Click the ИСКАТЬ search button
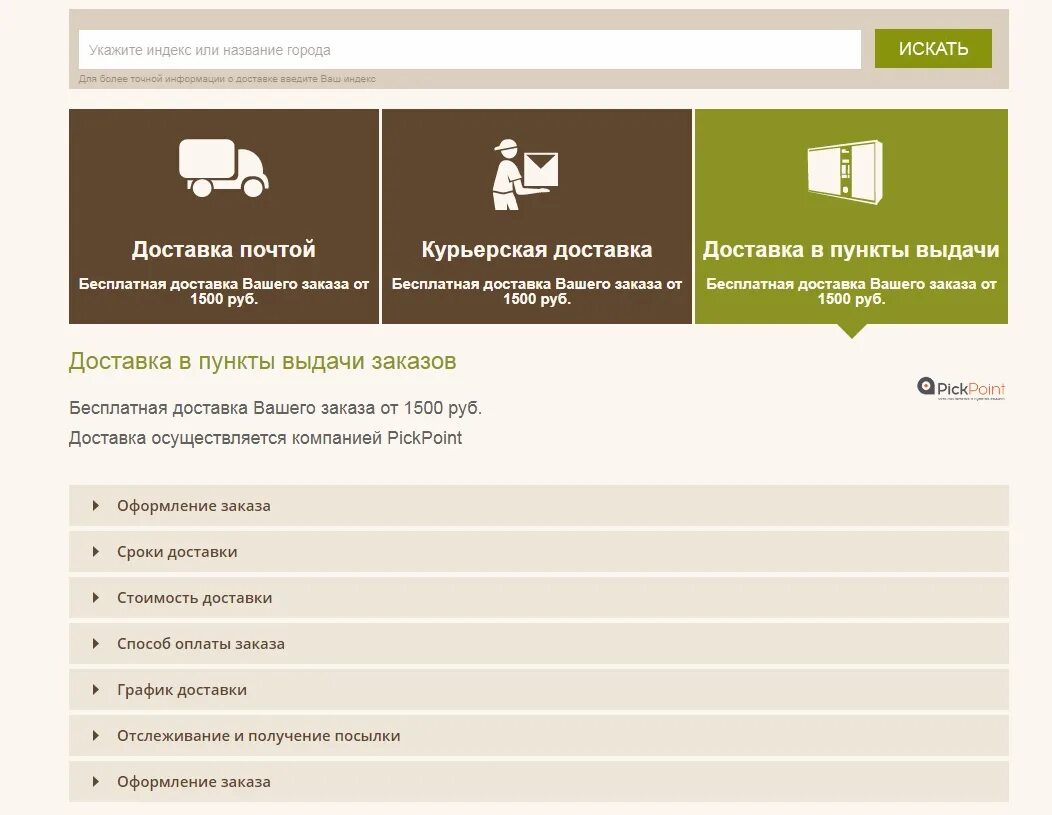 point(933,48)
